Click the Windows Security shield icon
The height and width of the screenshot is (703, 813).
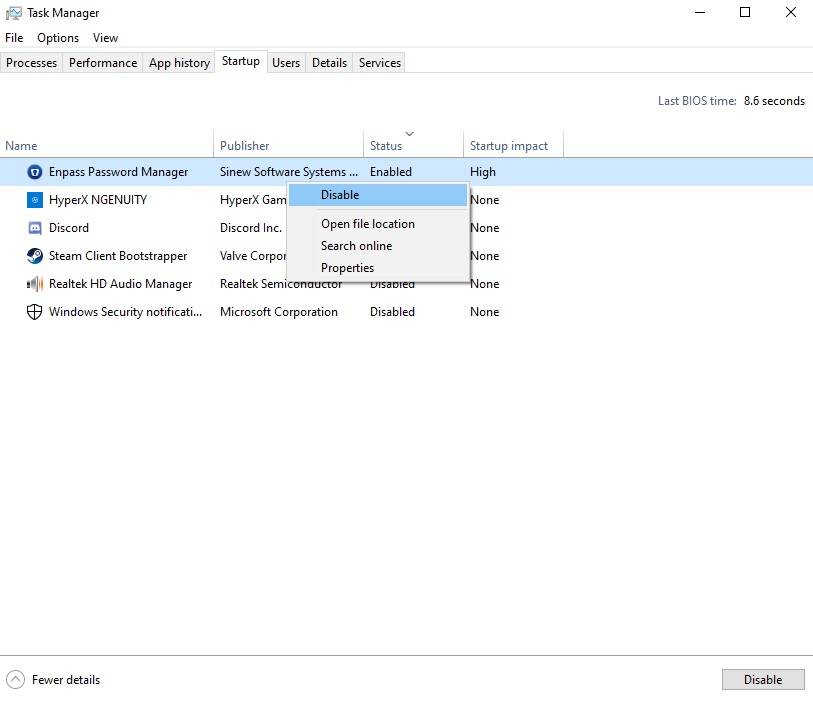(35, 312)
